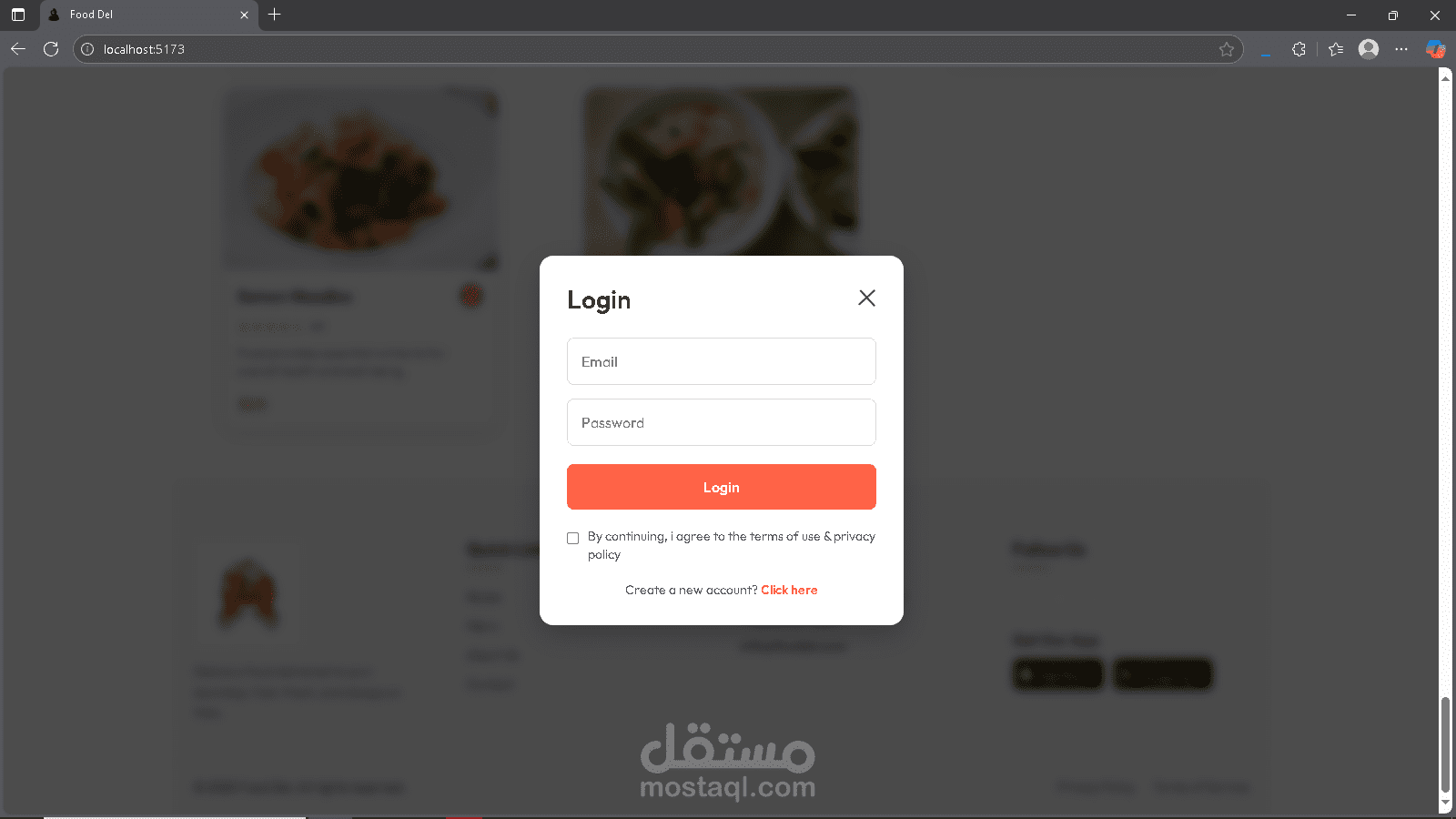Go back using browser back arrow
The height and width of the screenshot is (819, 1456).
(18, 49)
